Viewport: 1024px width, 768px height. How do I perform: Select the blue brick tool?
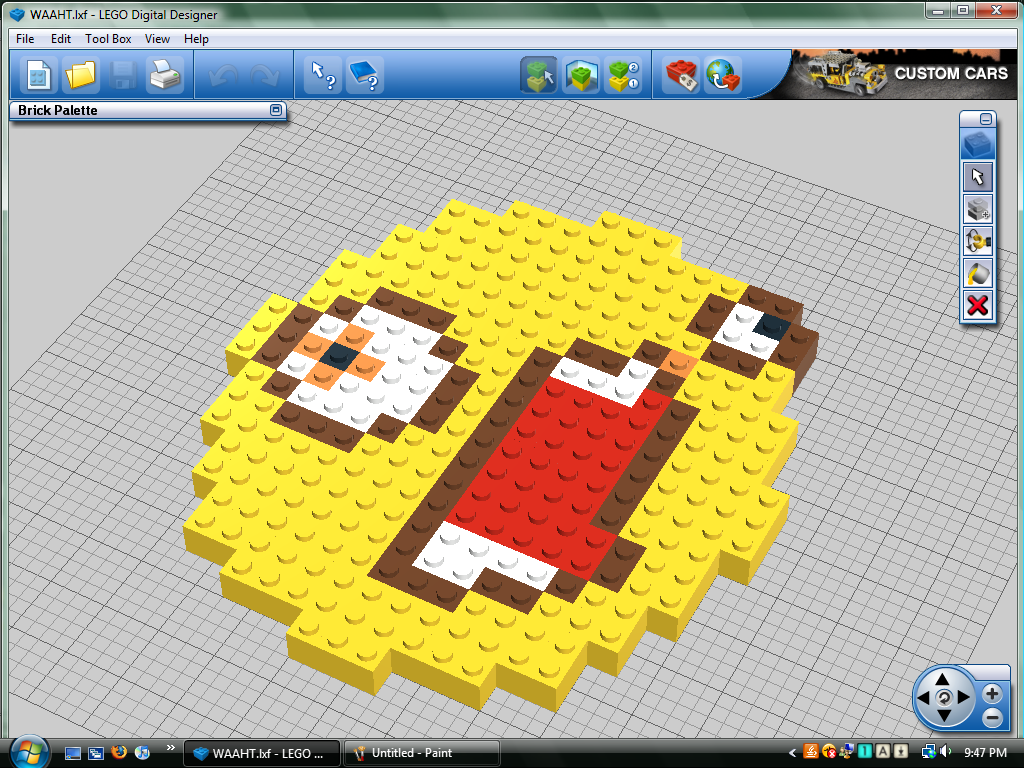click(x=978, y=145)
